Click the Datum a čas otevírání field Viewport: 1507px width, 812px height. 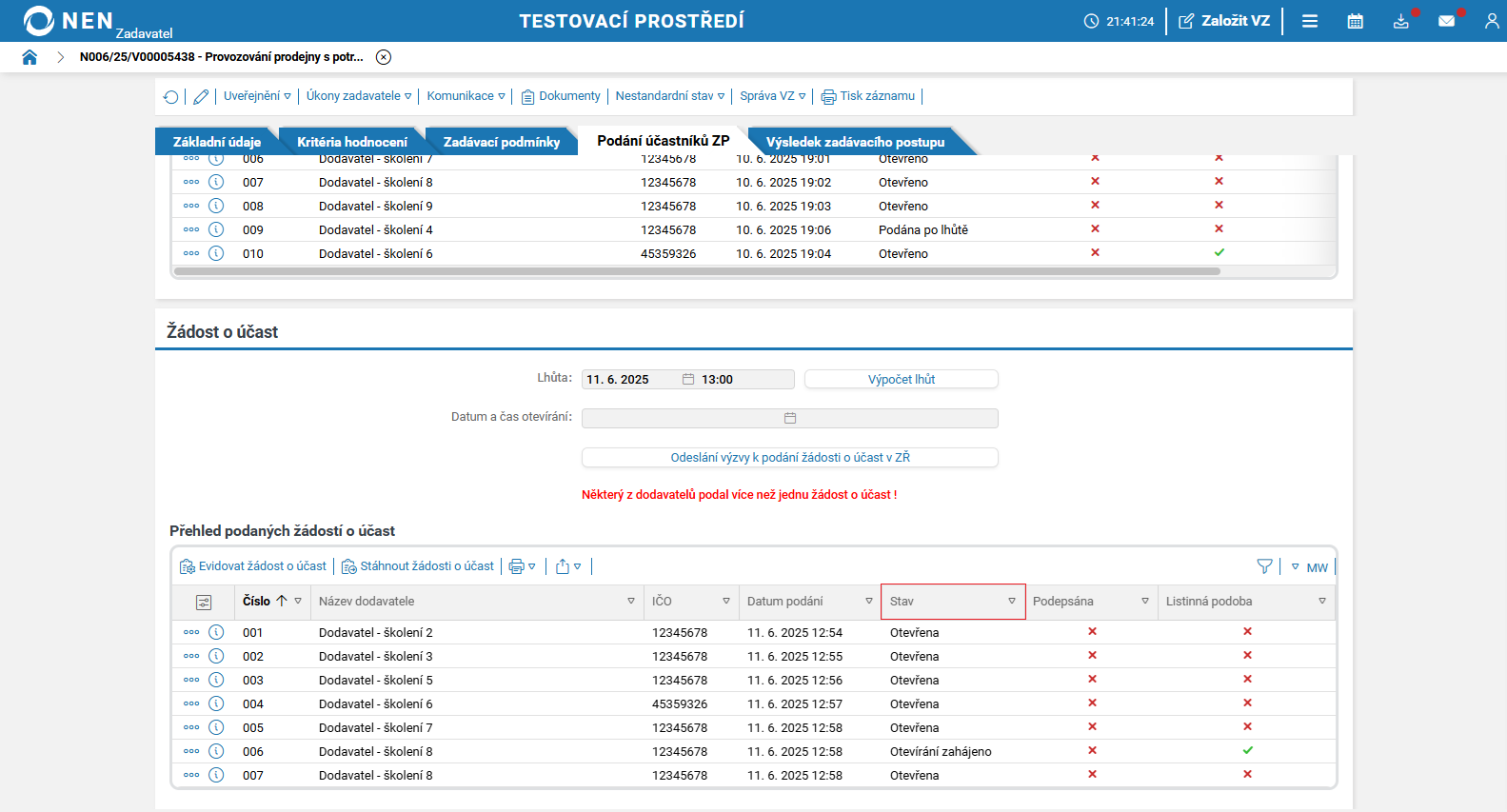(x=790, y=418)
